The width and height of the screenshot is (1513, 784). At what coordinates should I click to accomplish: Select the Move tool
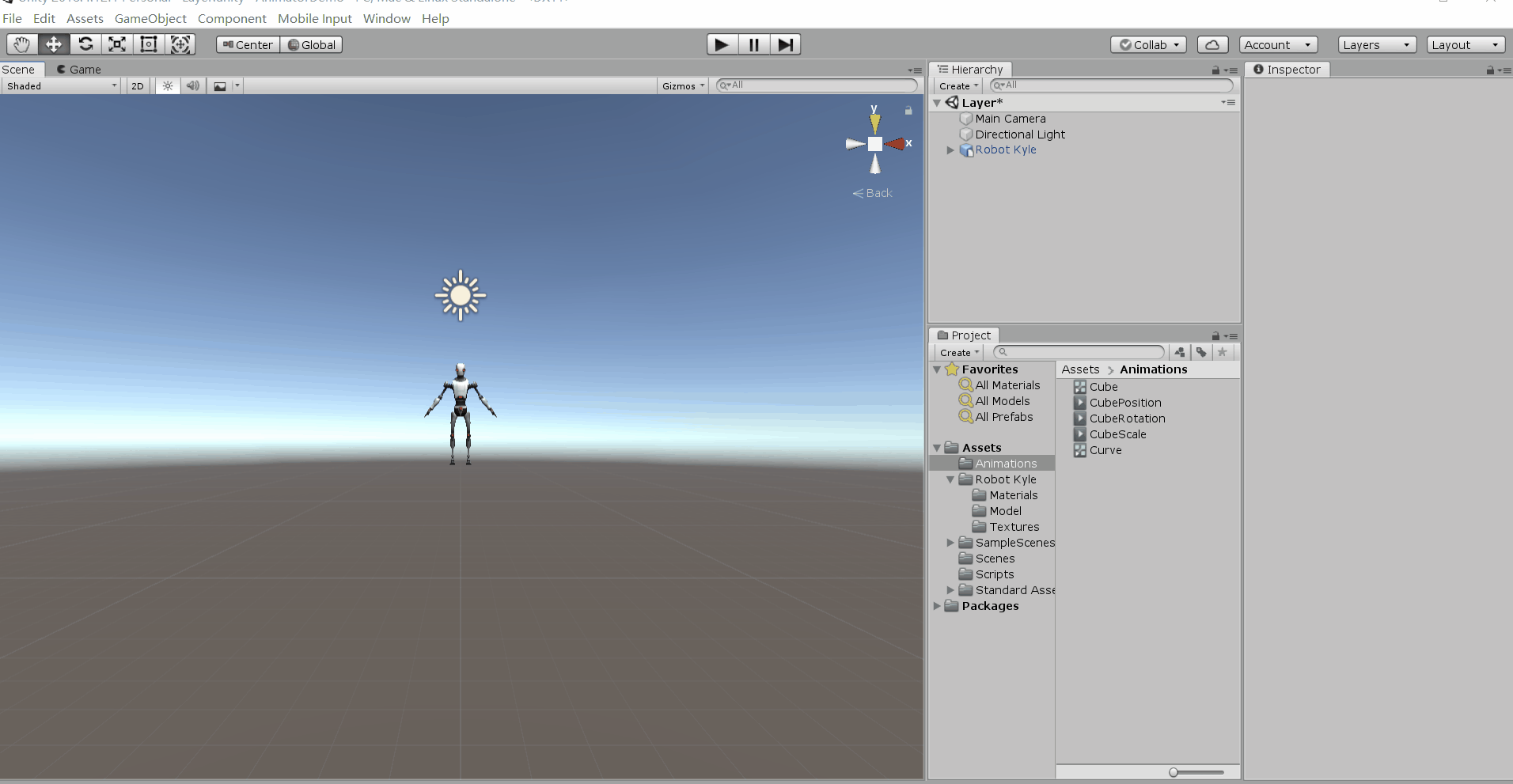[53, 44]
